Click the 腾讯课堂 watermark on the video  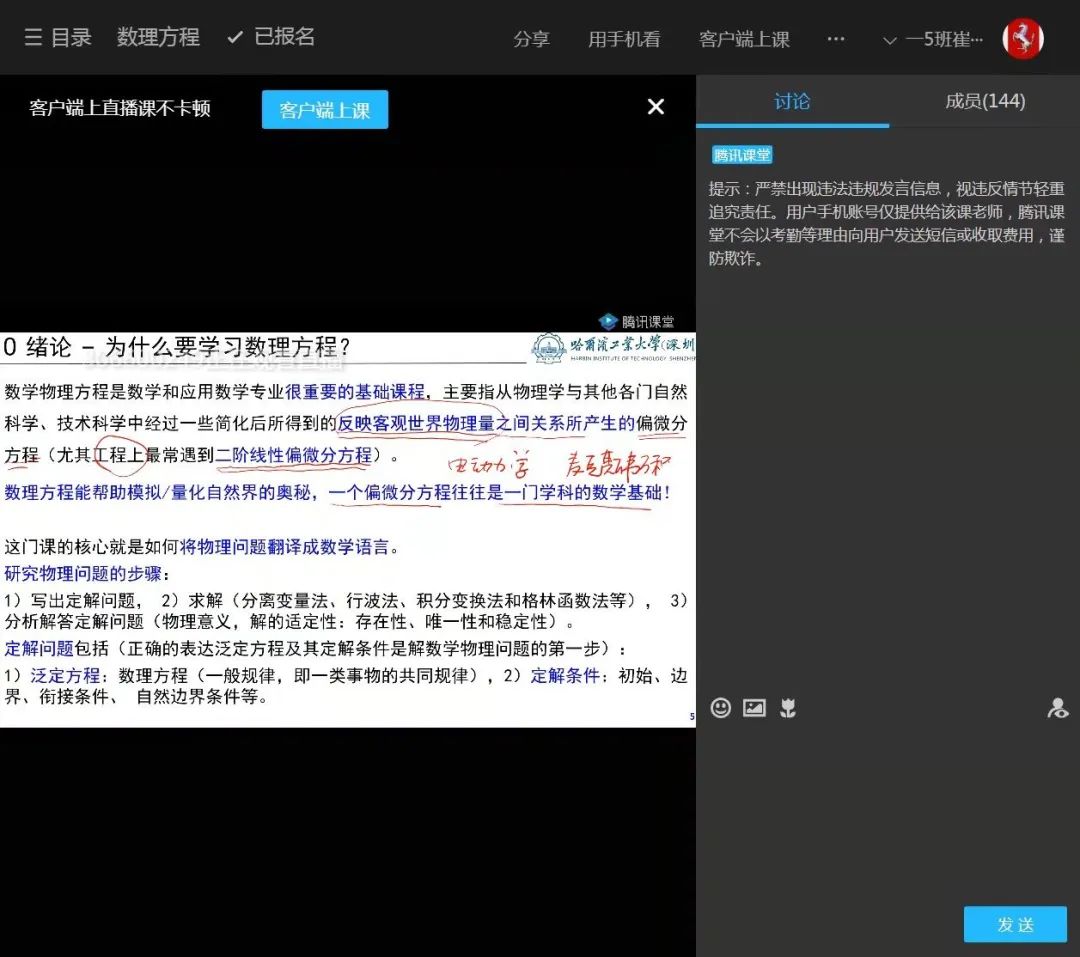pos(637,321)
